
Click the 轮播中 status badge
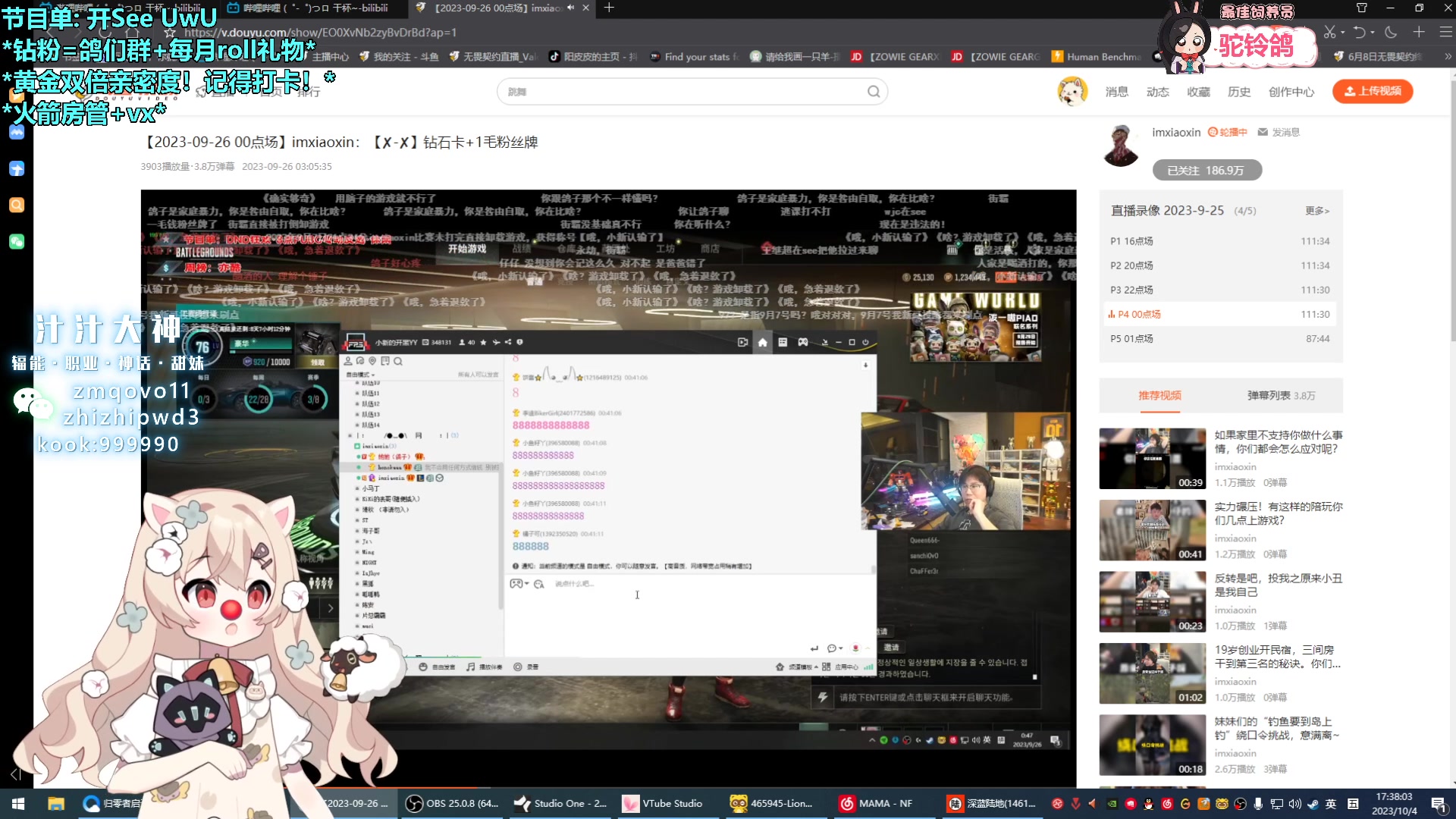(x=1227, y=132)
